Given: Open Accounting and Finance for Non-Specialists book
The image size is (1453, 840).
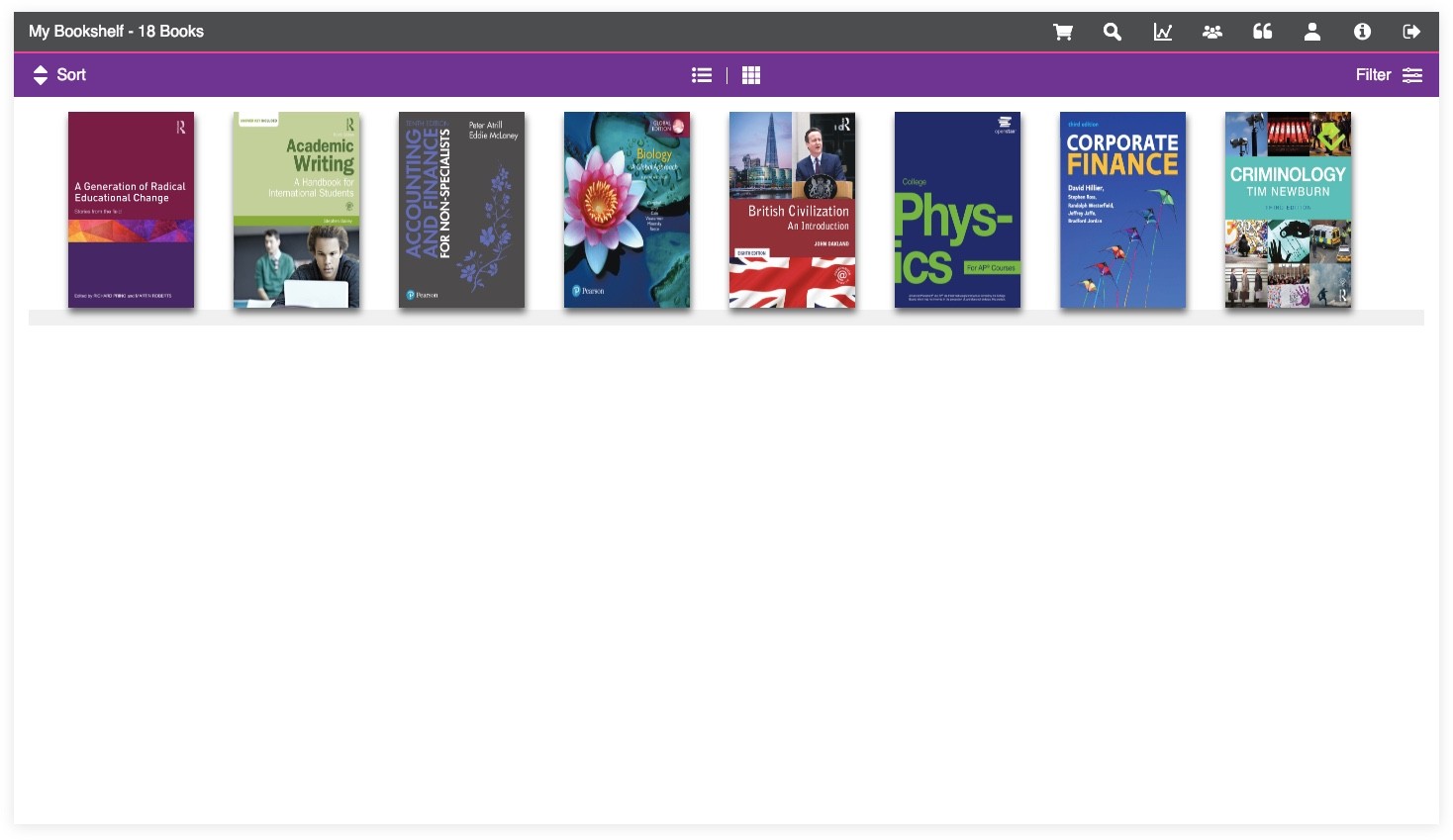Looking at the screenshot, I should pyautogui.click(x=461, y=210).
